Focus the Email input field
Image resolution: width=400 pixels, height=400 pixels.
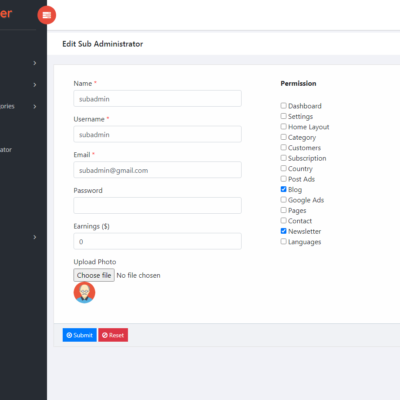coord(157,170)
